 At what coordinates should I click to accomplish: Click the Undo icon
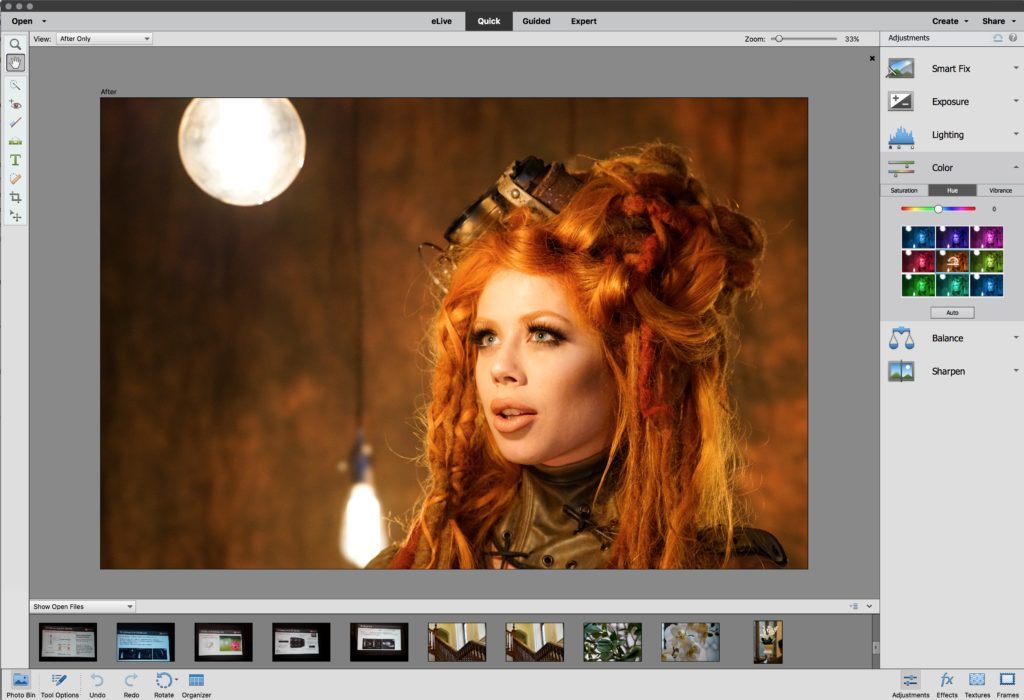click(97, 681)
